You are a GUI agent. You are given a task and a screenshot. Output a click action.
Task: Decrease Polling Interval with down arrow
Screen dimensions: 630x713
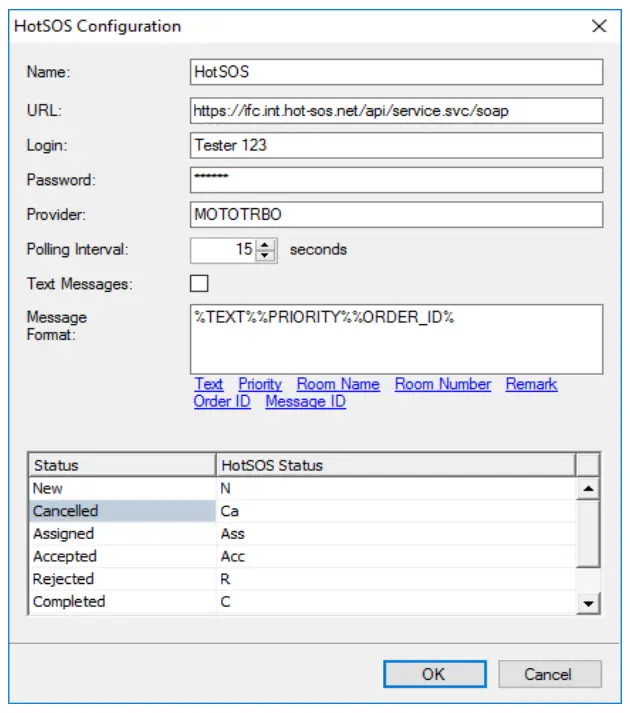coord(265,256)
